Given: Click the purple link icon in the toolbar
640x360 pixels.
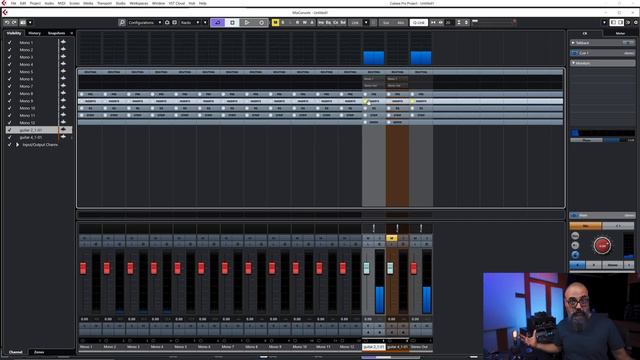Looking at the screenshot, I should 217,22.
